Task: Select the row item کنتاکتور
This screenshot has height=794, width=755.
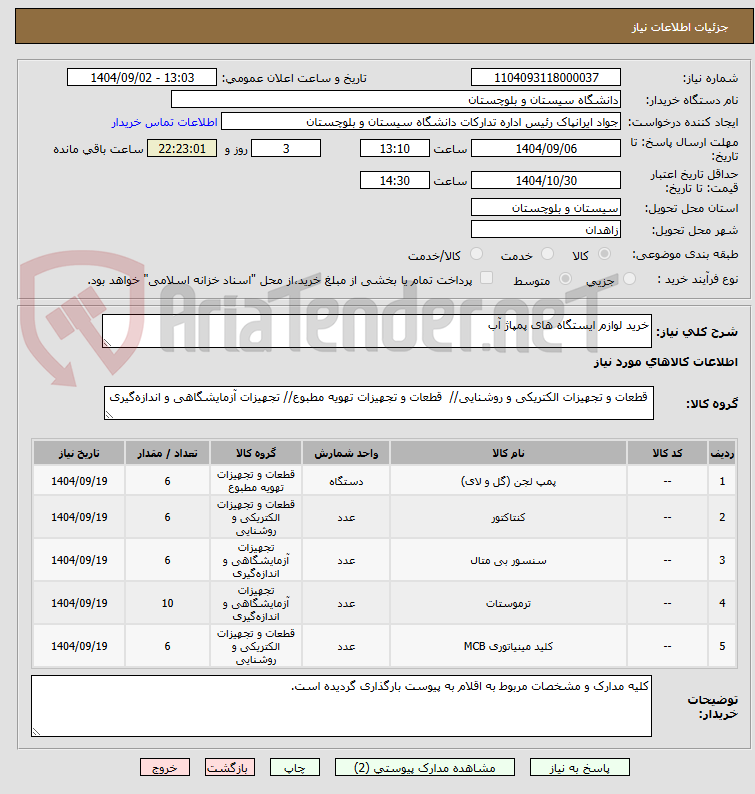Action: [x=508, y=517]
